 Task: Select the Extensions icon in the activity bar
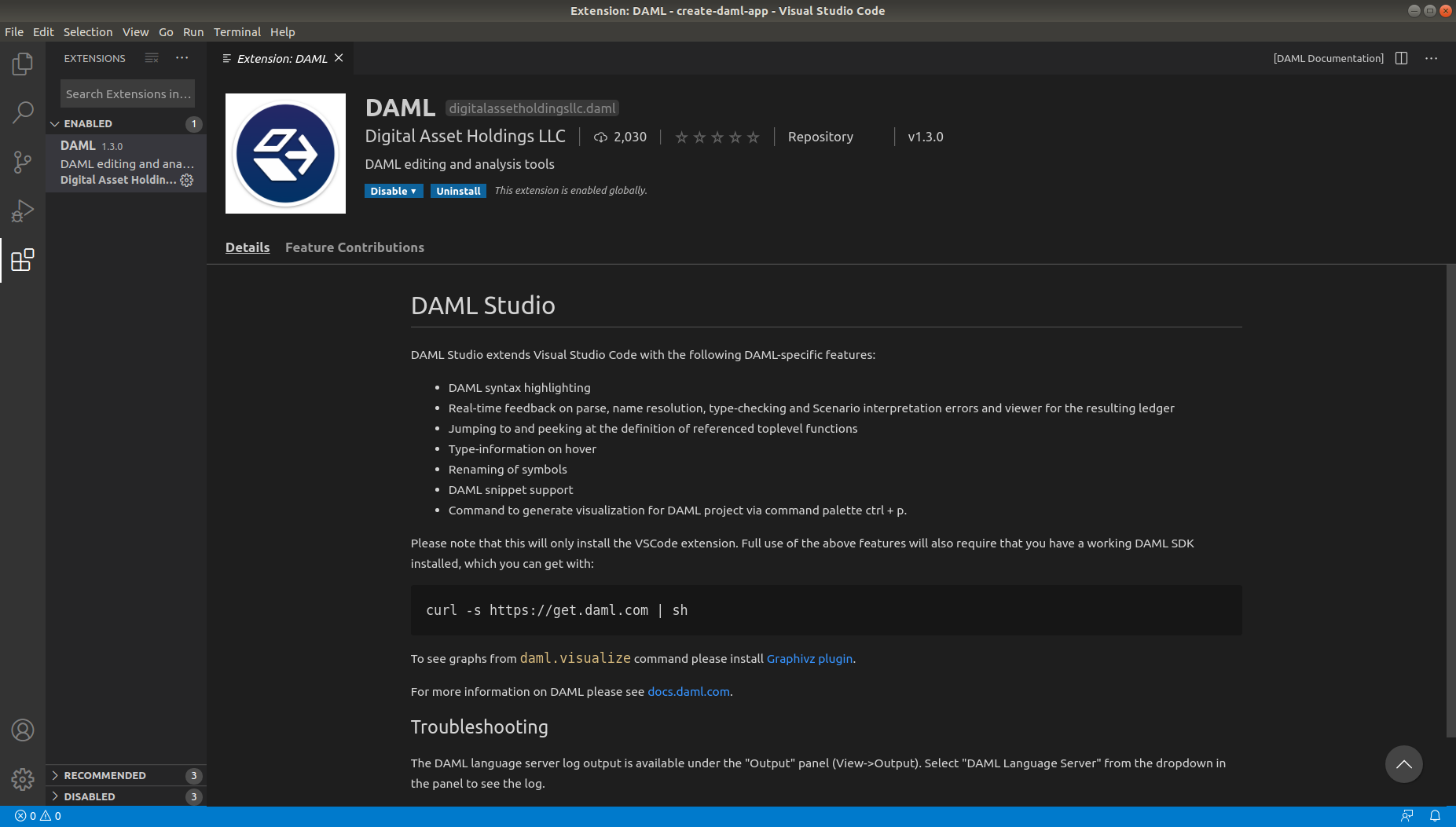coord(23,260)
